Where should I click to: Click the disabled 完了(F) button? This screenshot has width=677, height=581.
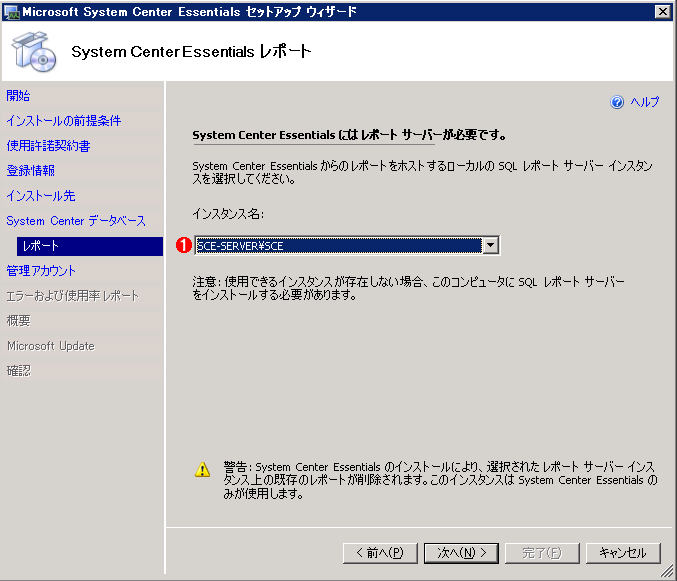542,553
